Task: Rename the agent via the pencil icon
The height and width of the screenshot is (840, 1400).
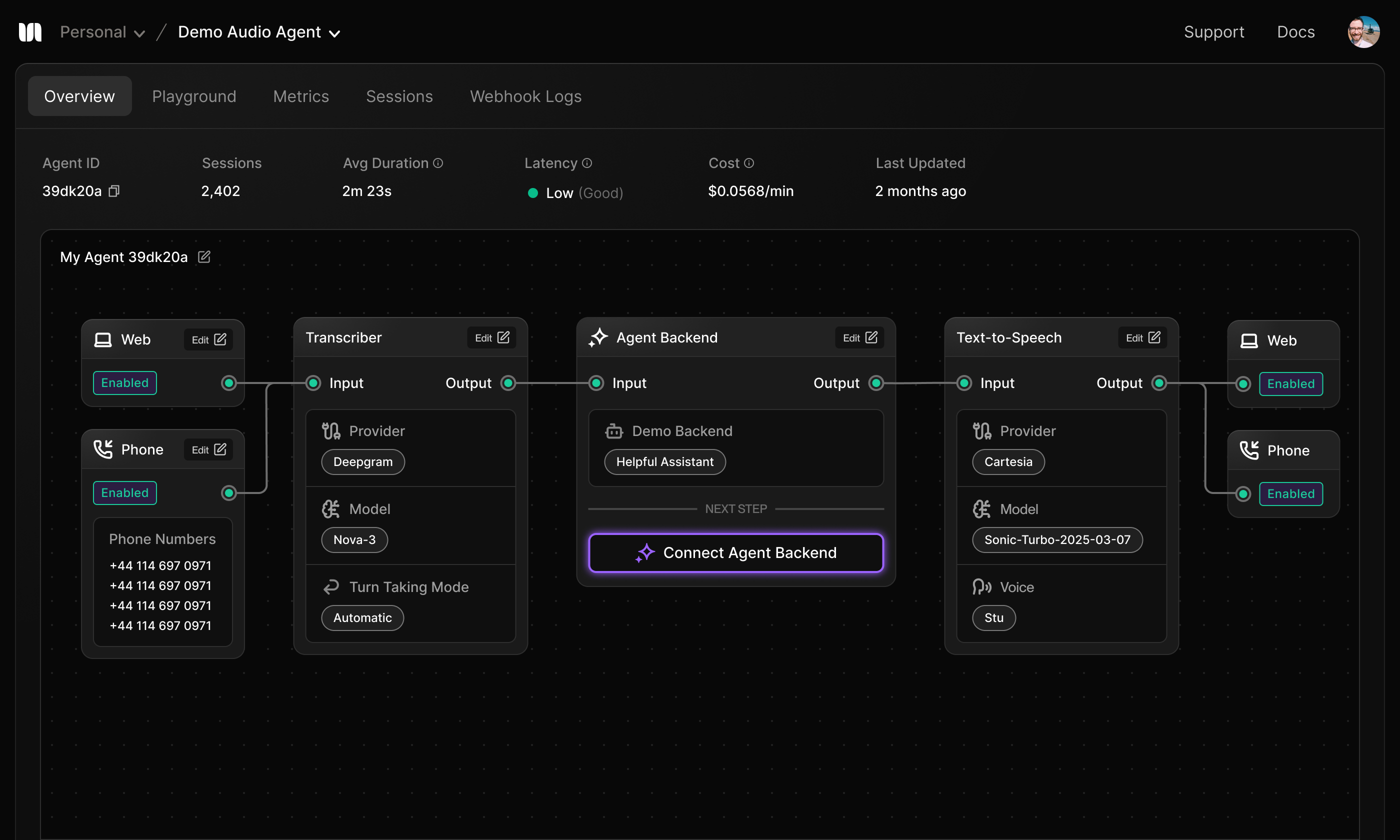Action: click(x=203, y=256)
